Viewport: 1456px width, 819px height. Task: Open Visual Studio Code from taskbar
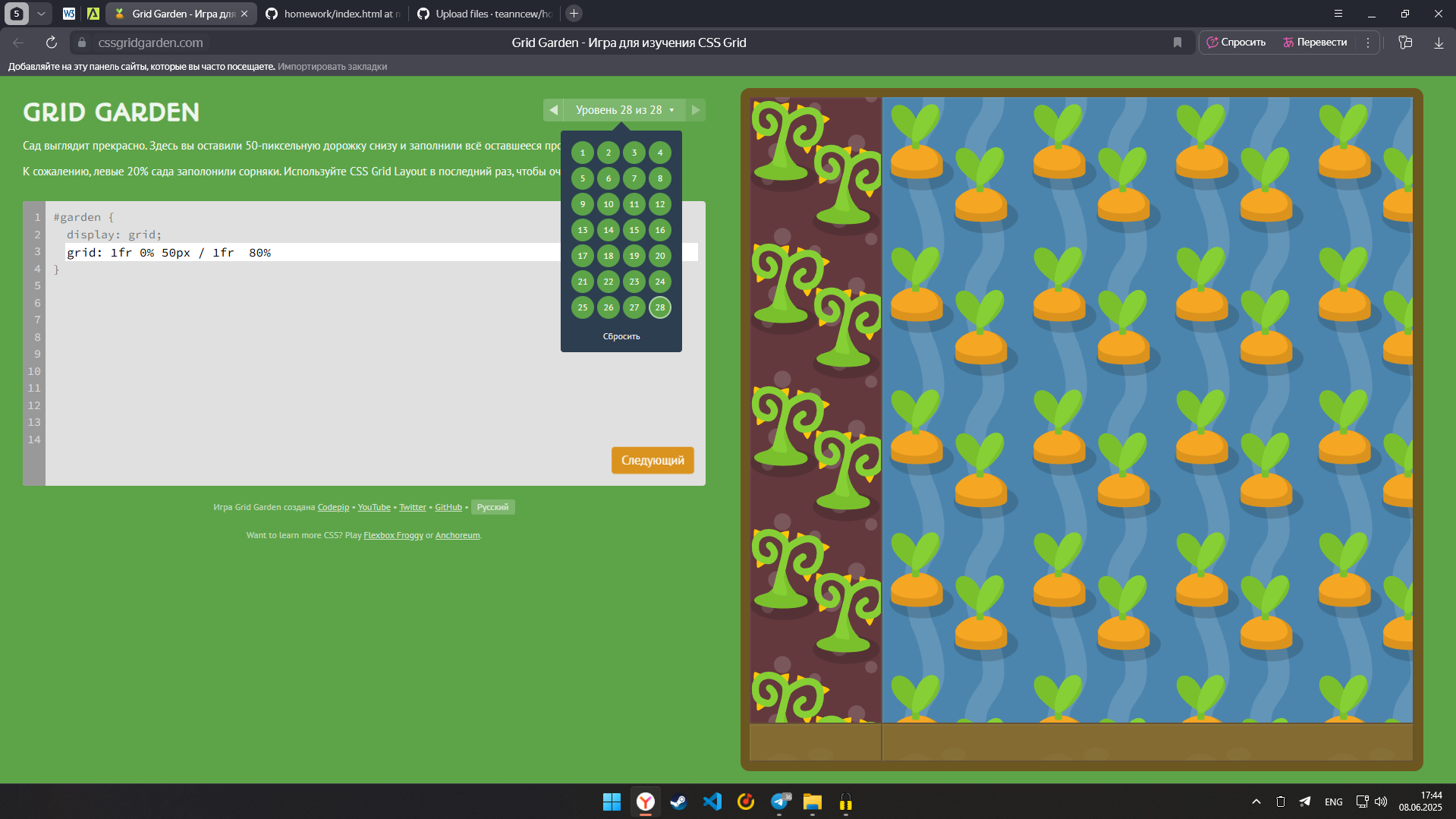[x=712, y=802]
